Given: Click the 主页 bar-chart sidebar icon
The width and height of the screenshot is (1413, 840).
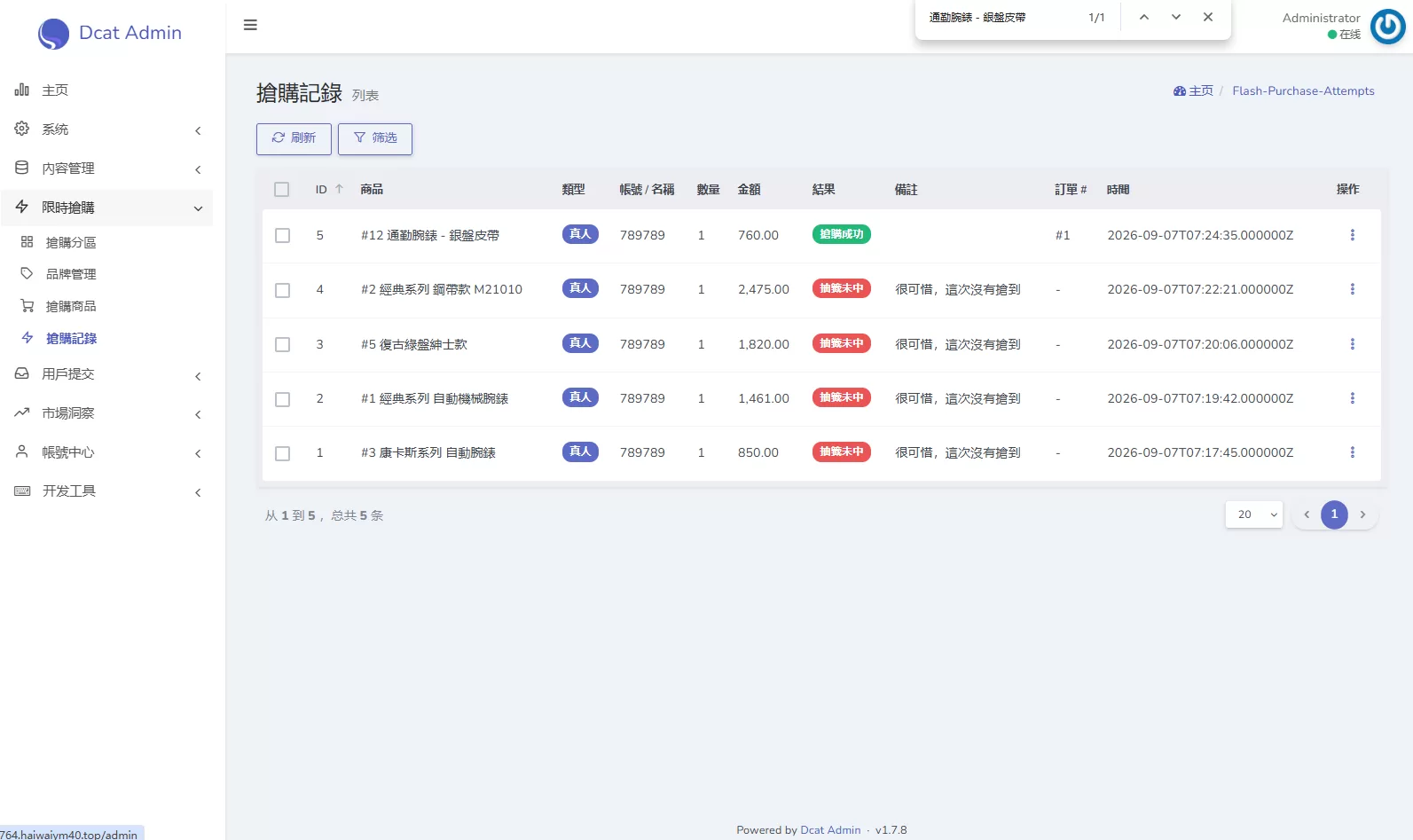Looking at the screenshot, I should (22, 90).
